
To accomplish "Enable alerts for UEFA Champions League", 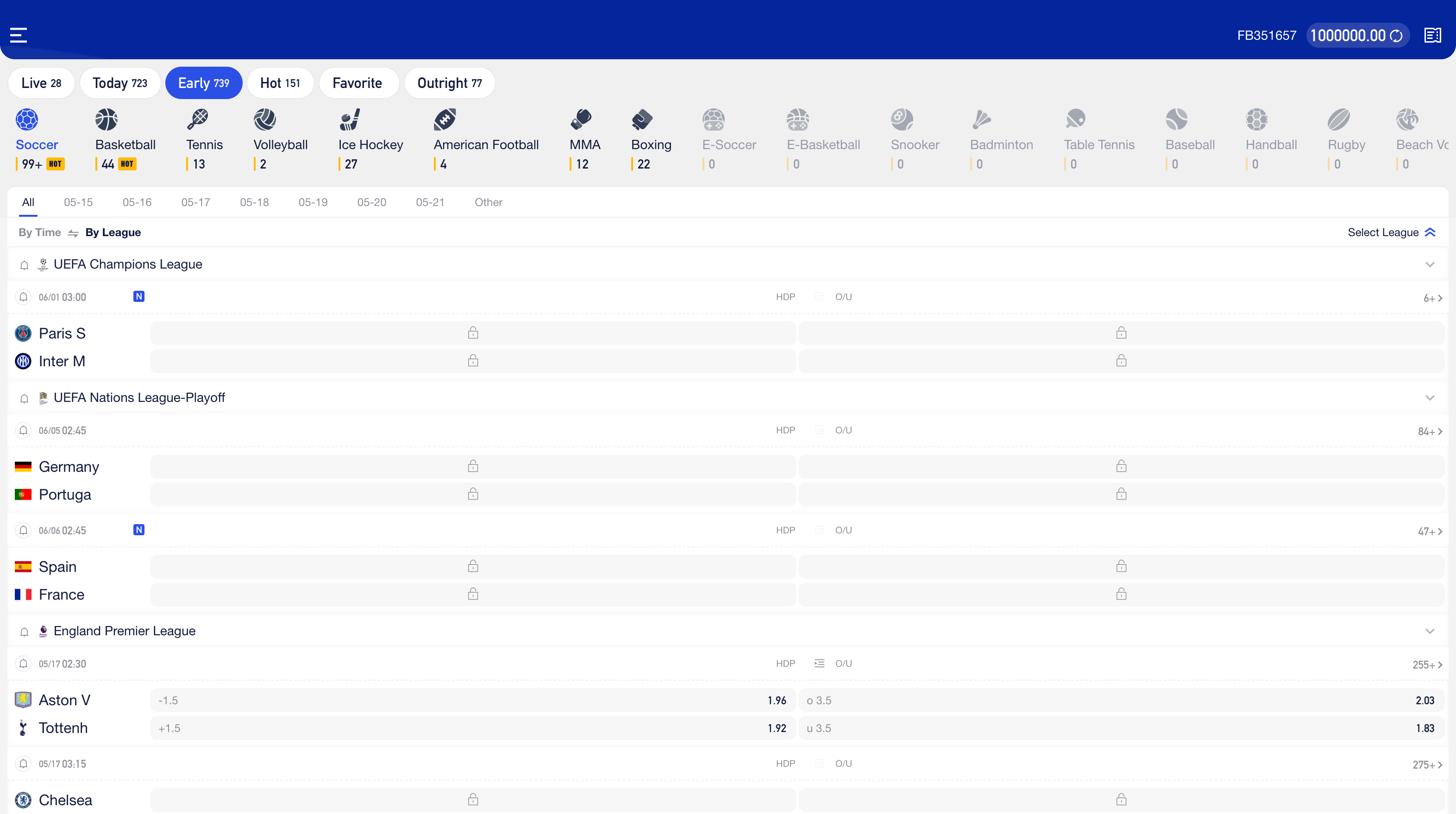I will click(24, 264).
